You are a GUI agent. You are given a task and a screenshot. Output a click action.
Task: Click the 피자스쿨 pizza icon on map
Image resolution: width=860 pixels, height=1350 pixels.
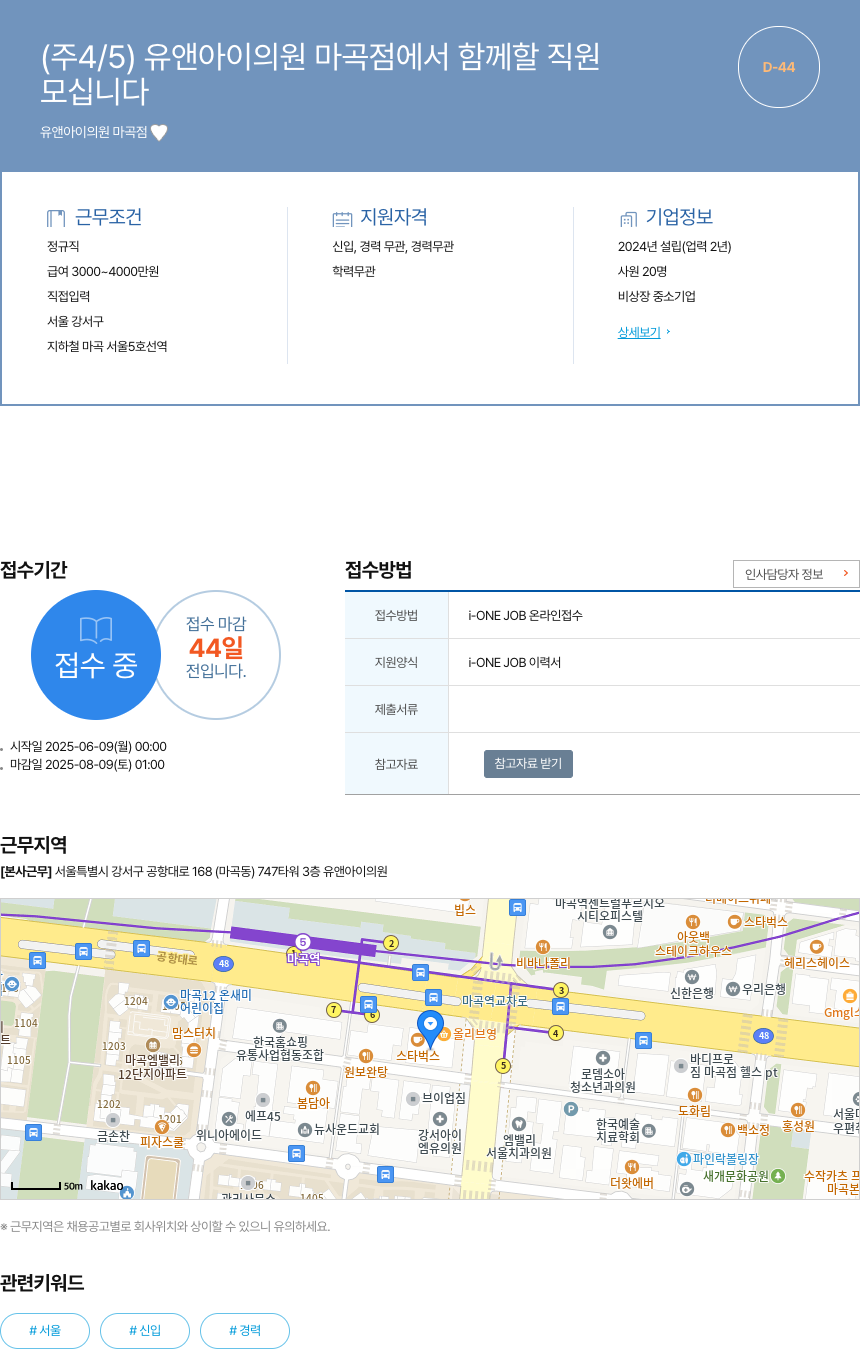pyautogui.click(x=161, y=1127)
